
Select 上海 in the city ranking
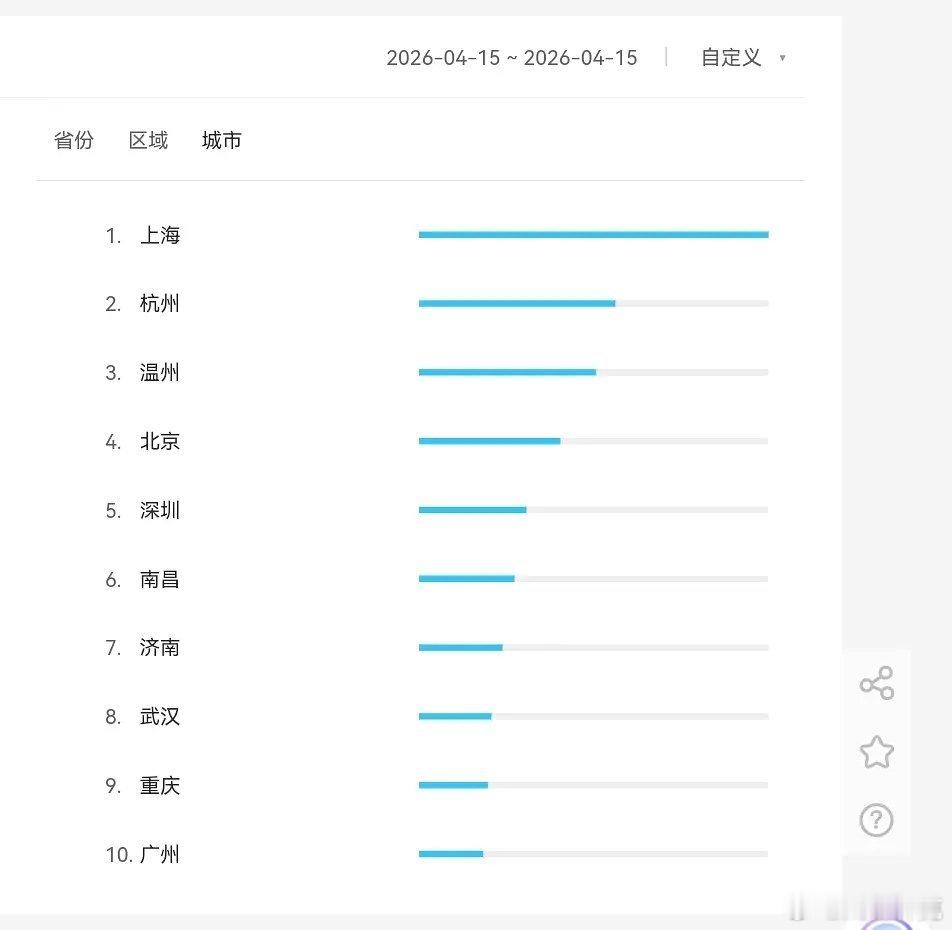[160, 236]
